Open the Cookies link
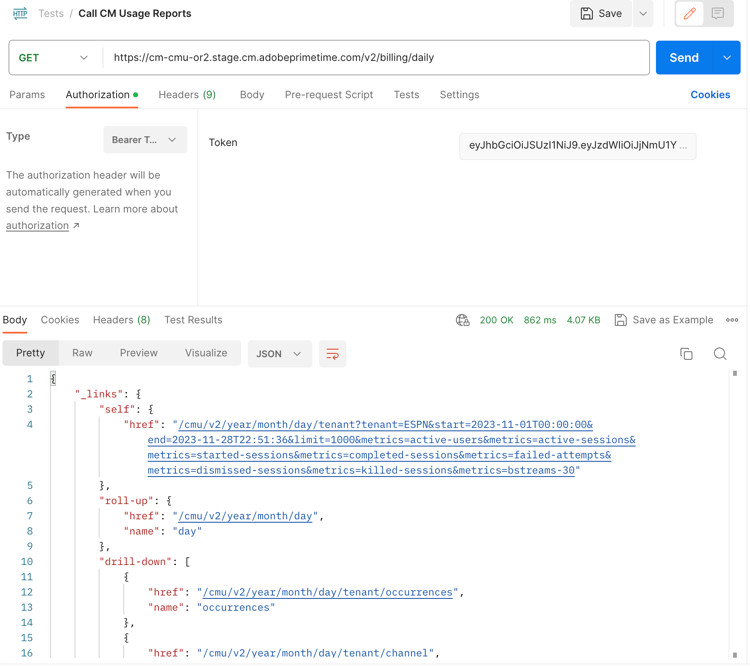Viewport: 750px width, 667px height. [x=710, y=95]
